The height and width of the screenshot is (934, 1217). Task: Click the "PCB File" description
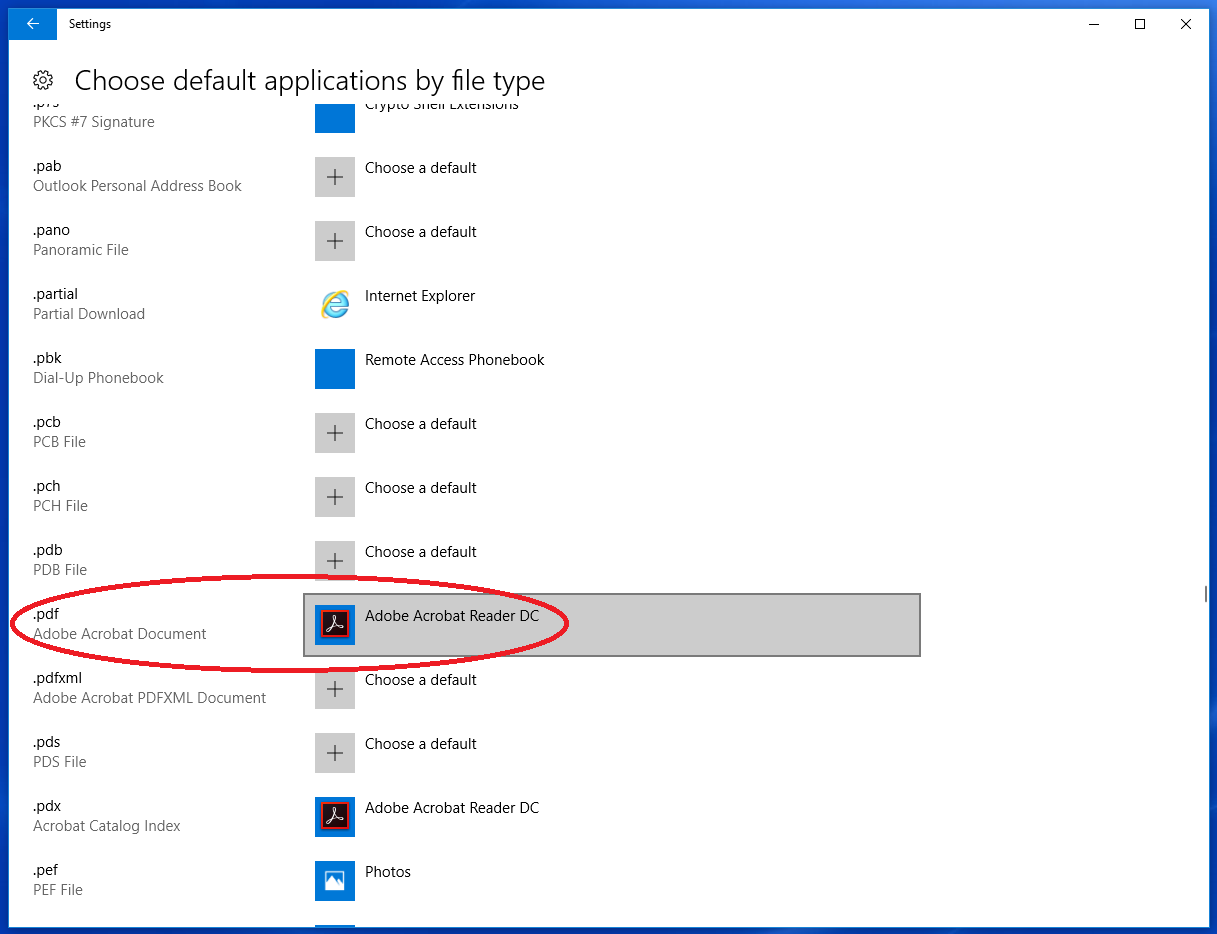[x=59, y=442]
